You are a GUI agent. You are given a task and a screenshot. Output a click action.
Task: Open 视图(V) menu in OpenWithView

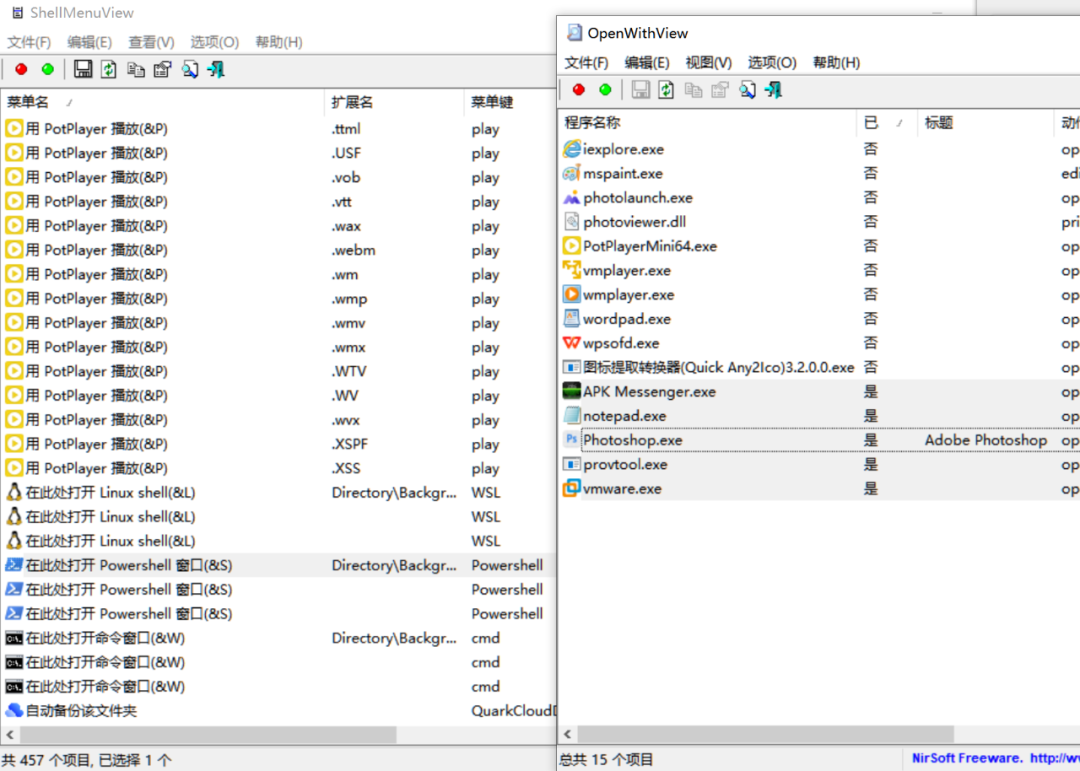click(x=708, y=62)
